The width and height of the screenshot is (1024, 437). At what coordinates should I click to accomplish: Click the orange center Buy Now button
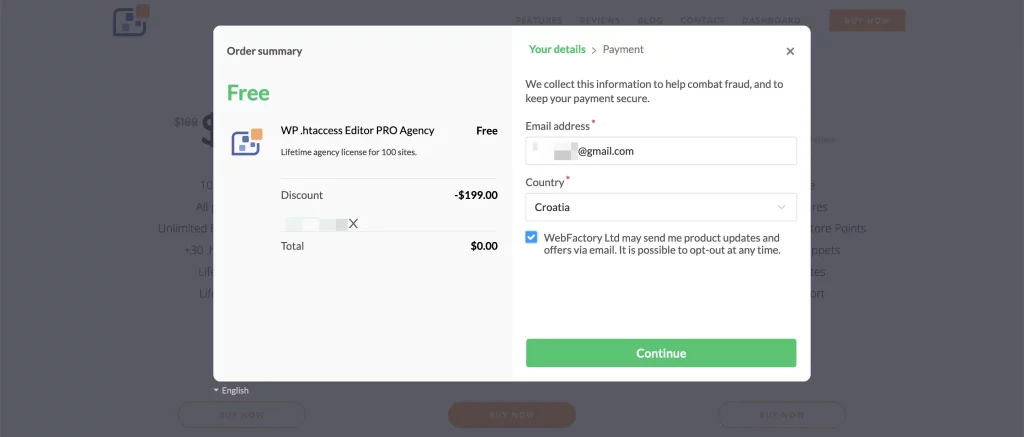tap(511, 414)
